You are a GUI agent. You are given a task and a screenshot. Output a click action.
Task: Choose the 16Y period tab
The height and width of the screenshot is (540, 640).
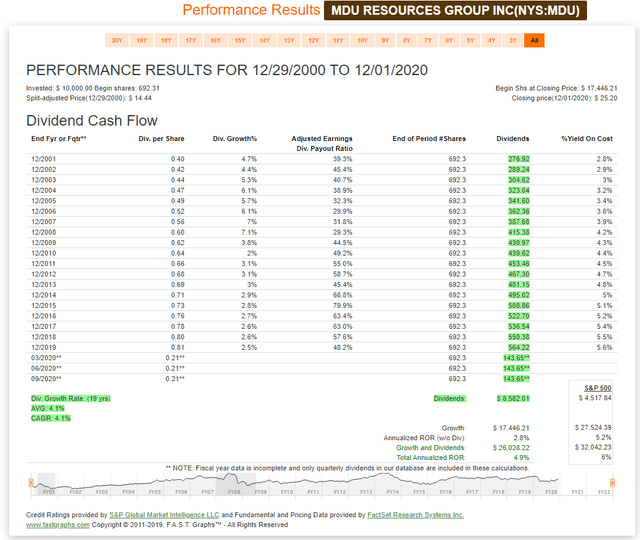216,40
